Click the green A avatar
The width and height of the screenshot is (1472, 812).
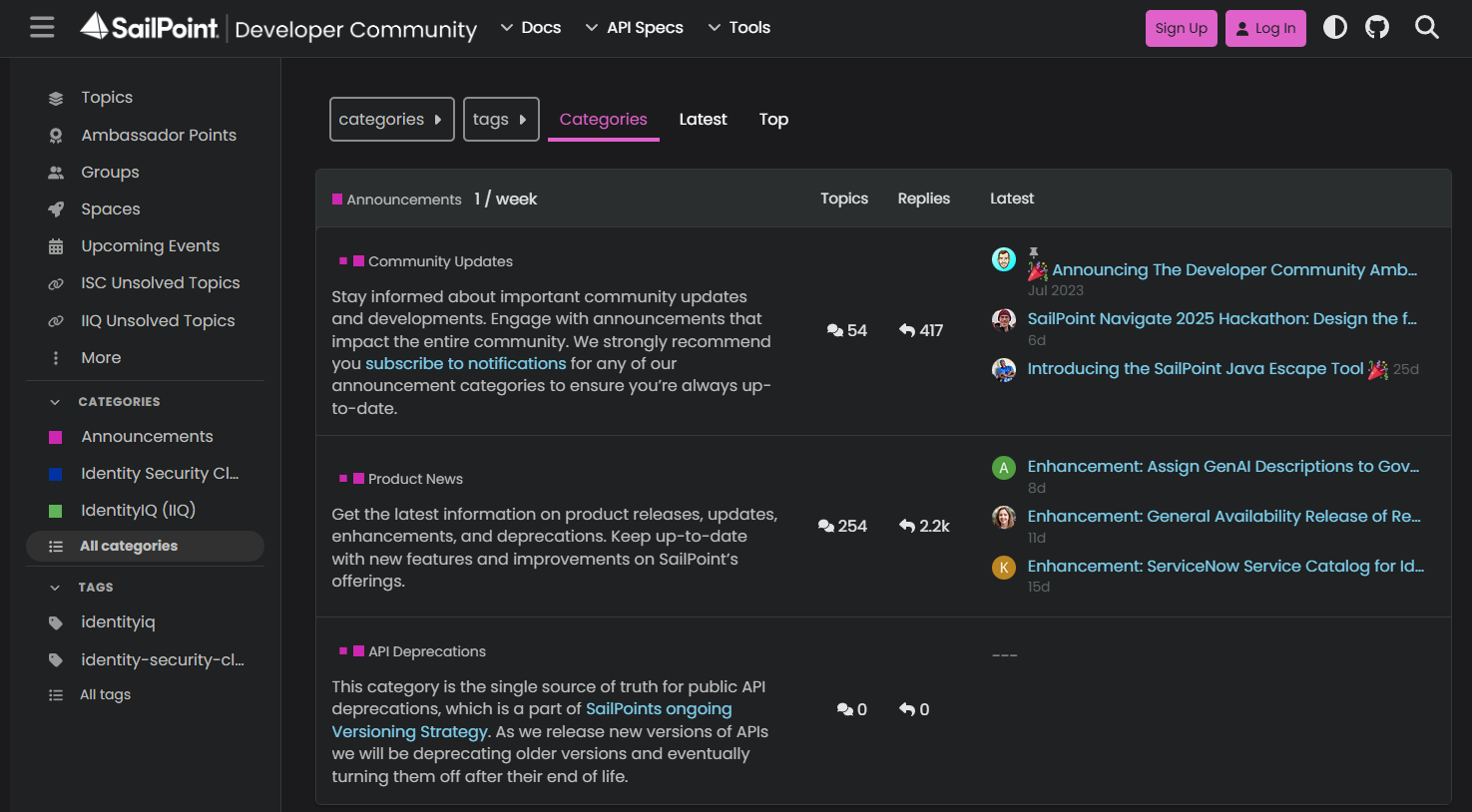pos(1004,468)
